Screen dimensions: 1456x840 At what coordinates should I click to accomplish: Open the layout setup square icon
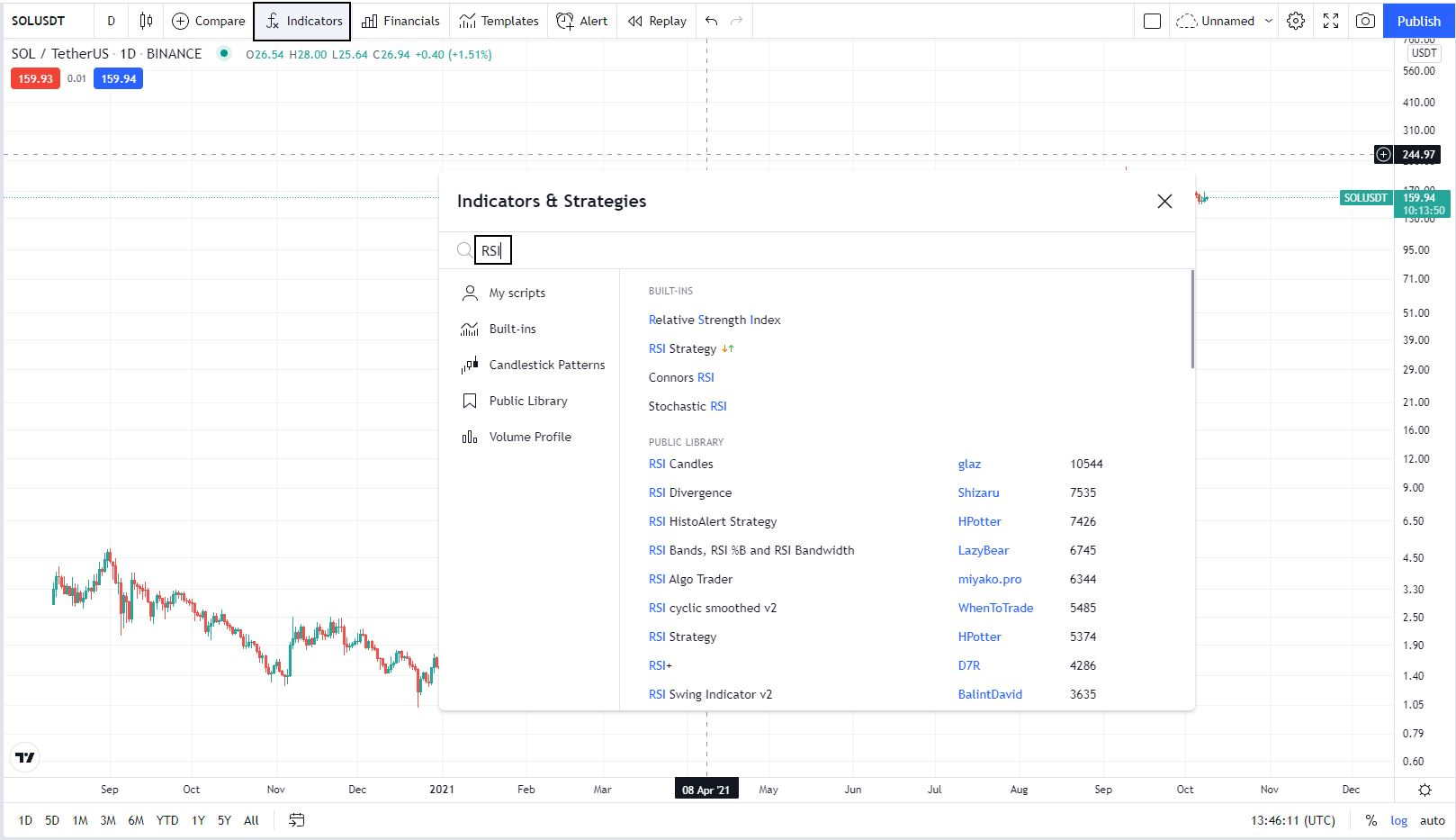click(1152, 21)
